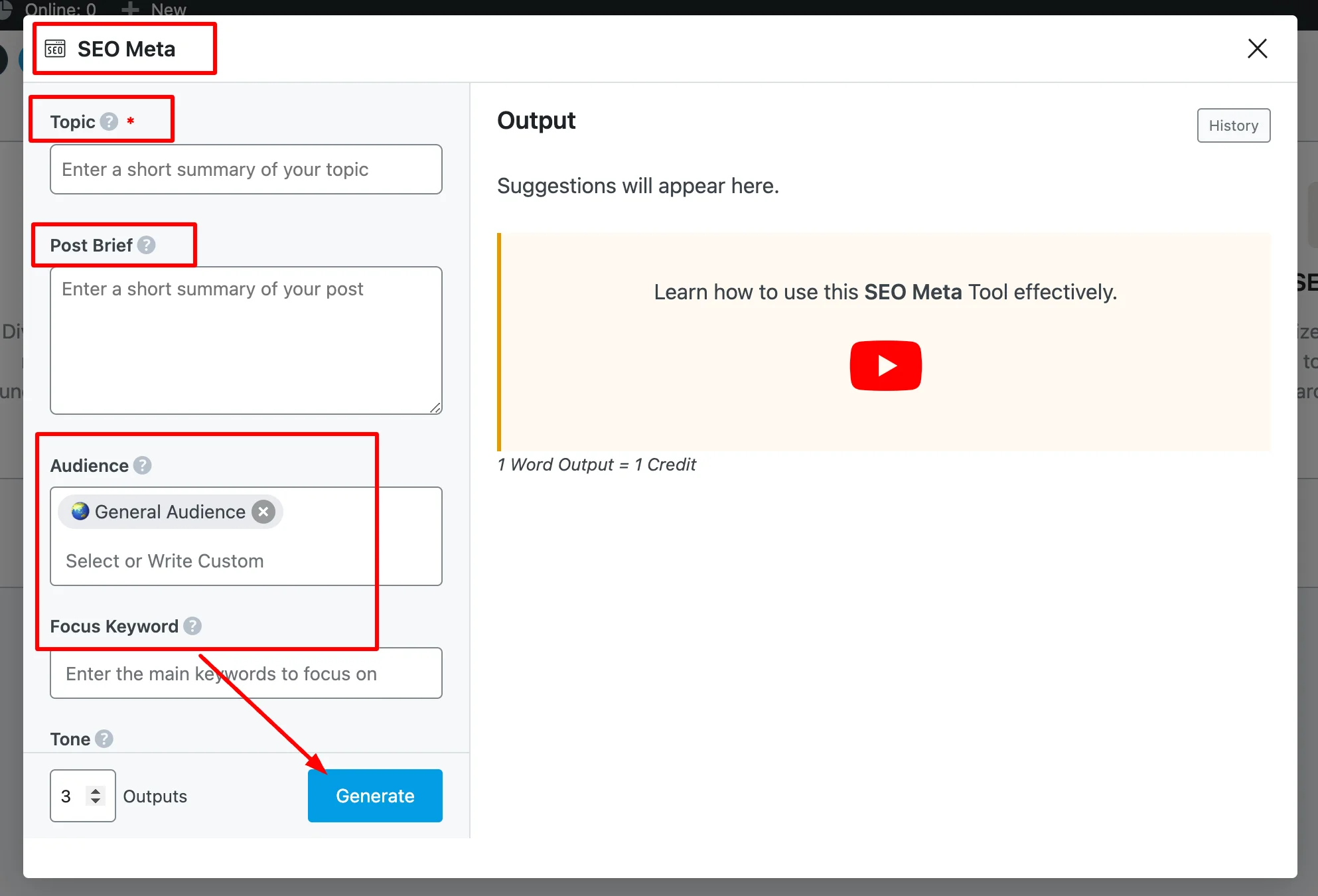Viewport: 1318px width, 896px height.
Task: Close the SEO Meta dialog
Action: pos(1257,48)
